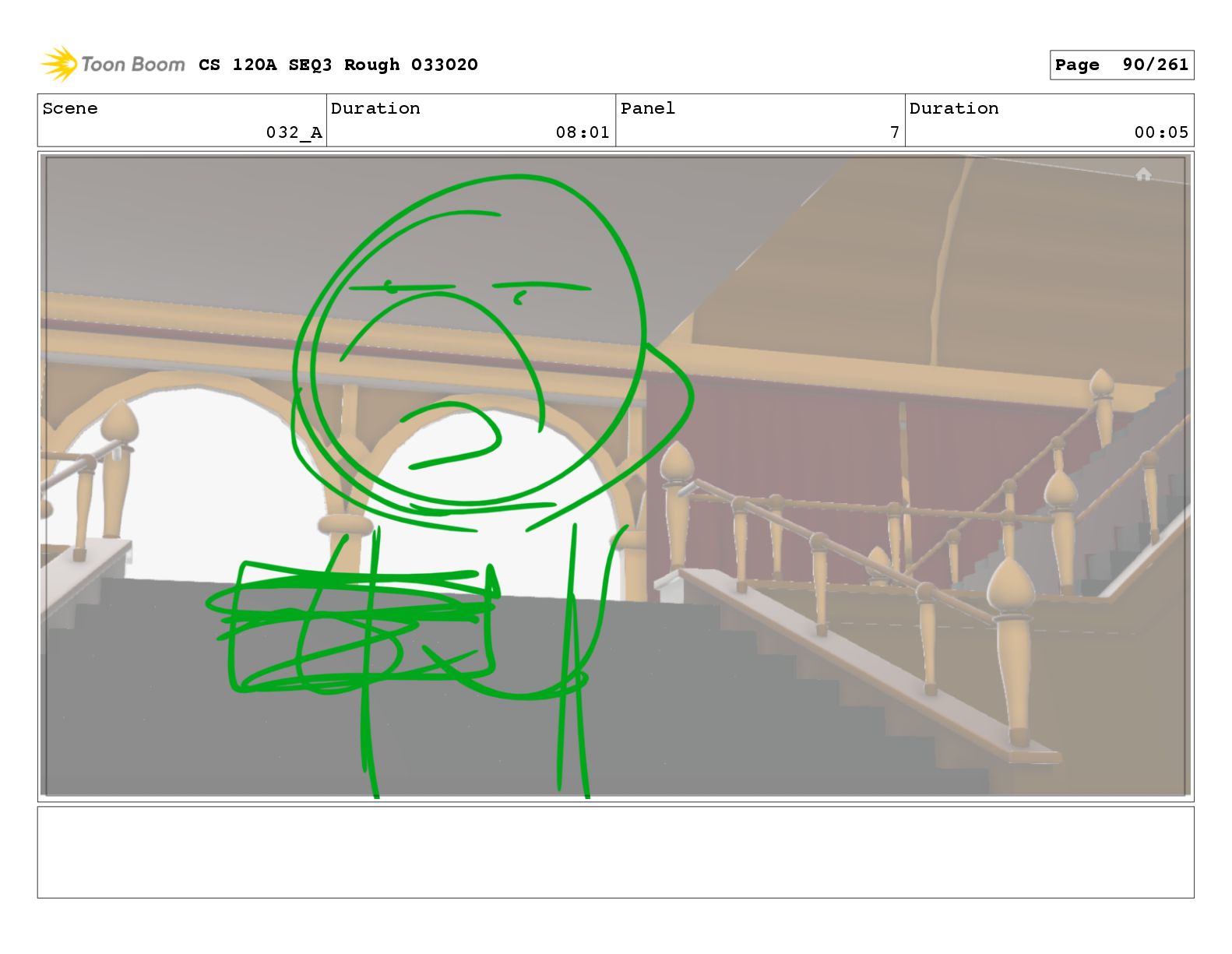Click the home icon in panel corner
The height and width of the screenshot is (954, 1232).
[1142, 174]
